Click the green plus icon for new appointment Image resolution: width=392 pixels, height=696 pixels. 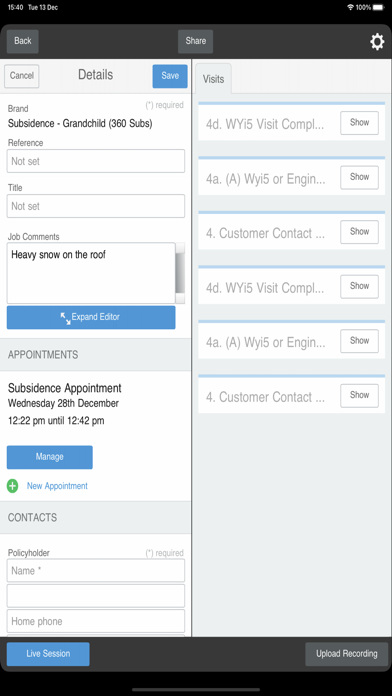tap(12, 486)
